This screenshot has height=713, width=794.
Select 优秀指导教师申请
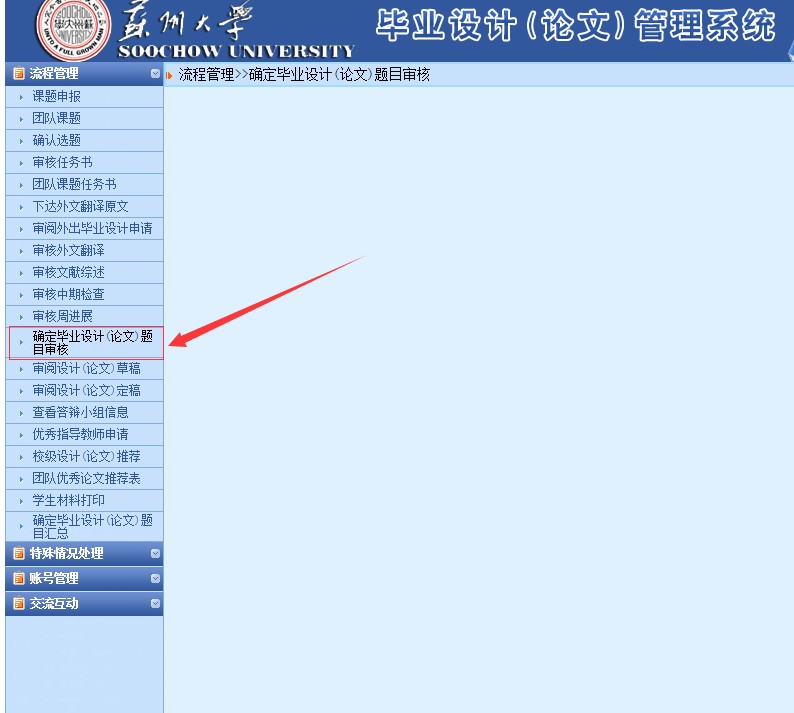pyautogui.click(x=81, y=434)
